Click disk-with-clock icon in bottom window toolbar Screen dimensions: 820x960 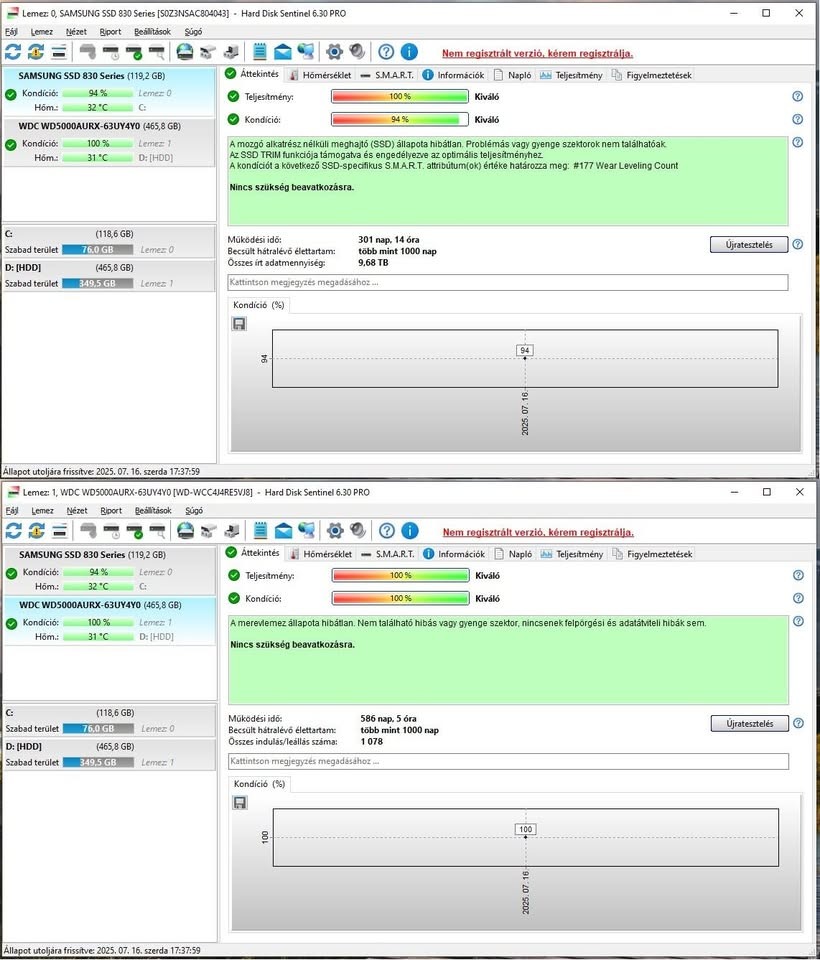coord(111,531)
